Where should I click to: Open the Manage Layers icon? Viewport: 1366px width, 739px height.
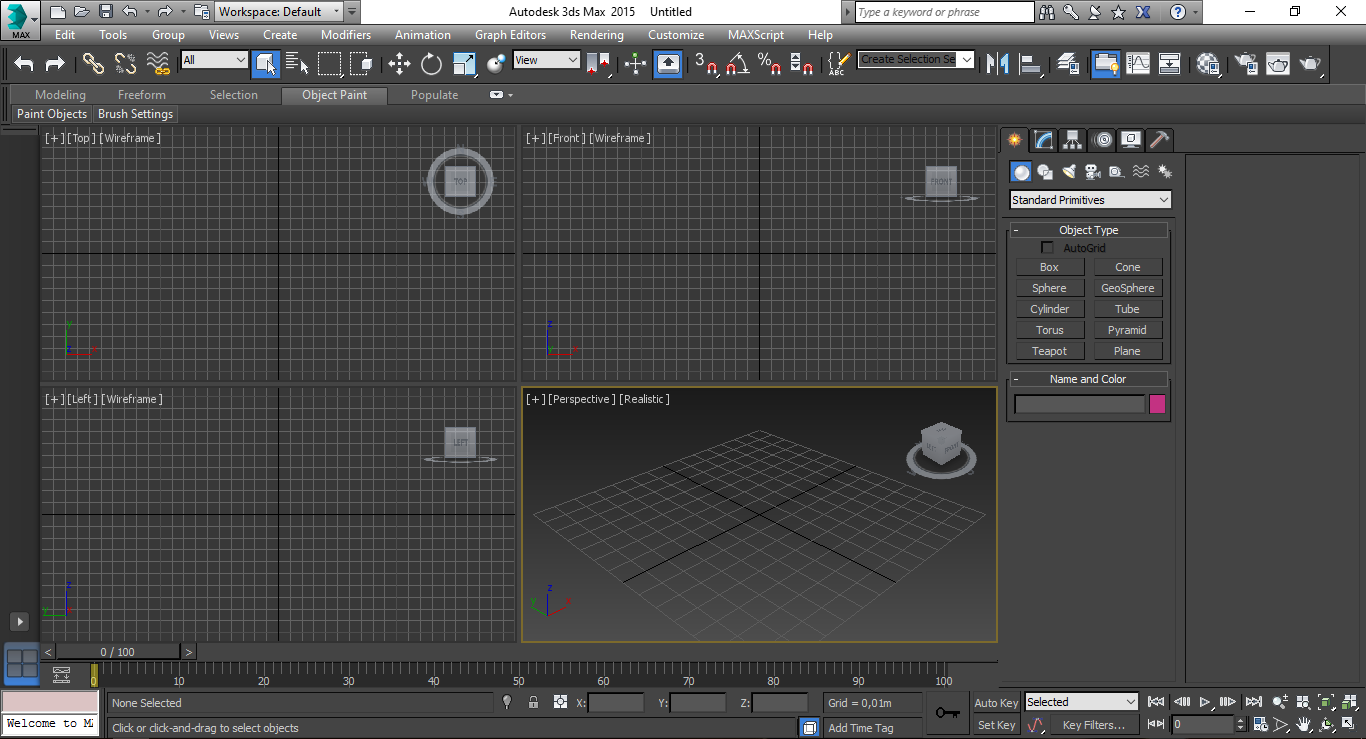(1068, 64)
